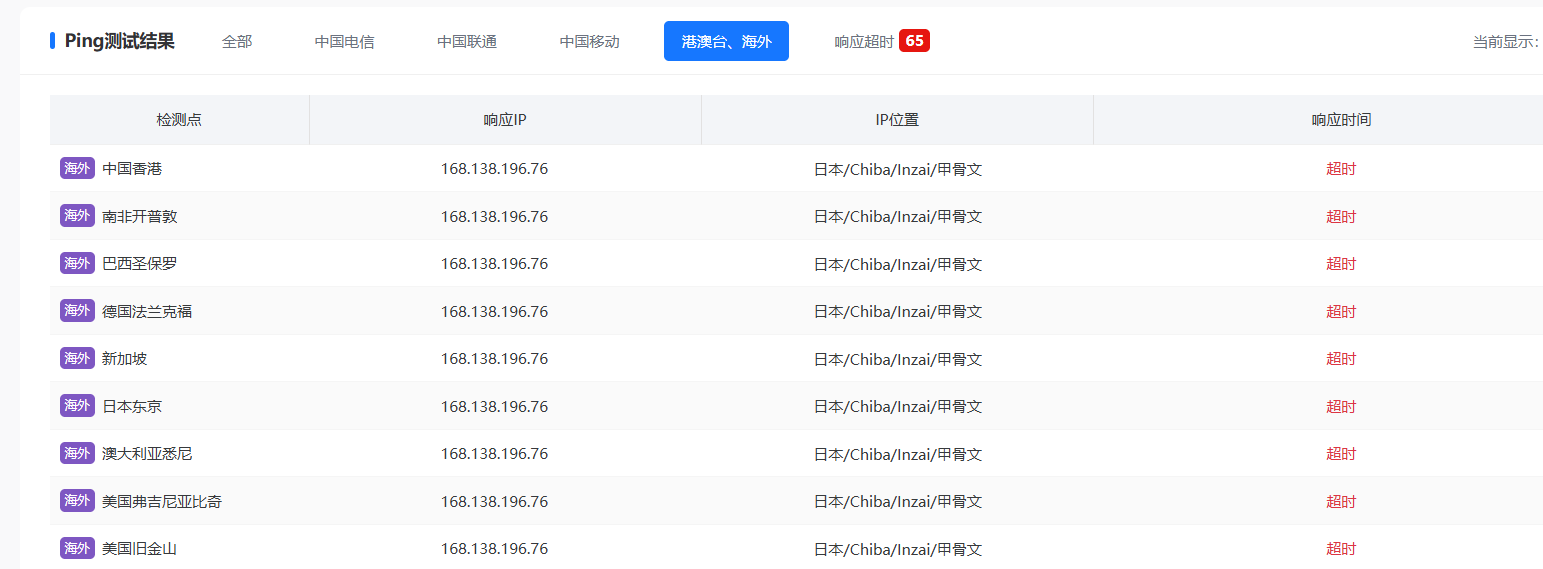The image size is (1543, 569).
Task: Select the 美国弗吉尼亚比奇 detection point
Action: [x=162, y=501]
